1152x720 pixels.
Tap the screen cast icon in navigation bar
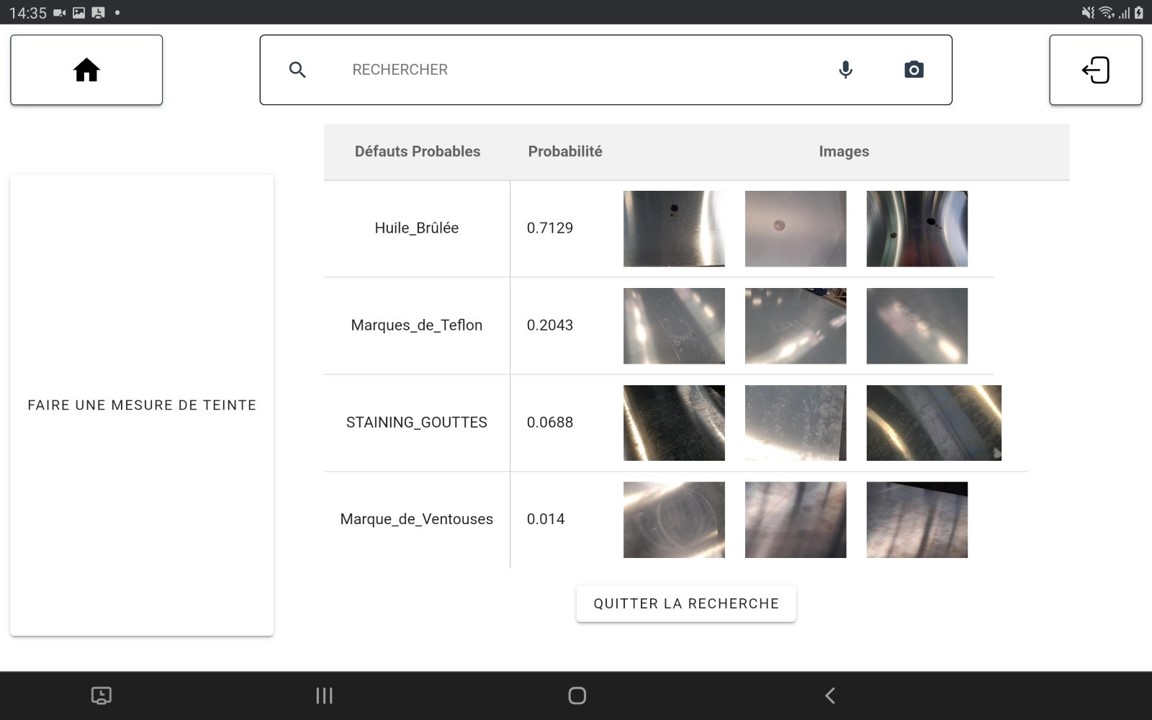tap(101, 696)
